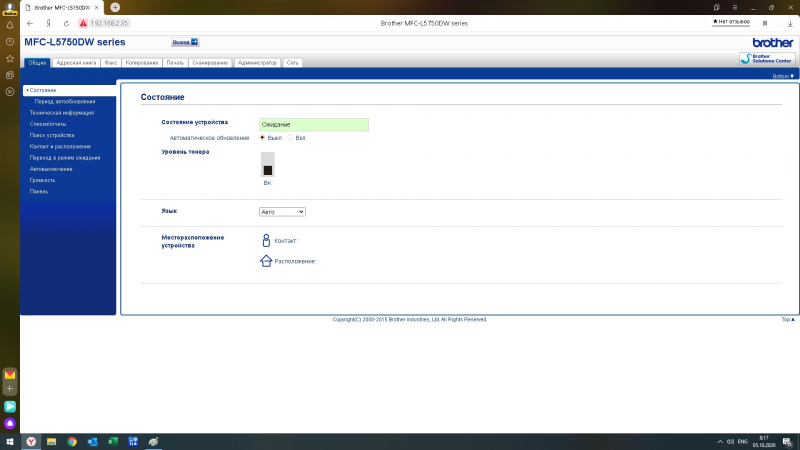Open the browser downloads icon
Viewport: 800px width, 450px height.
[792, 22]
